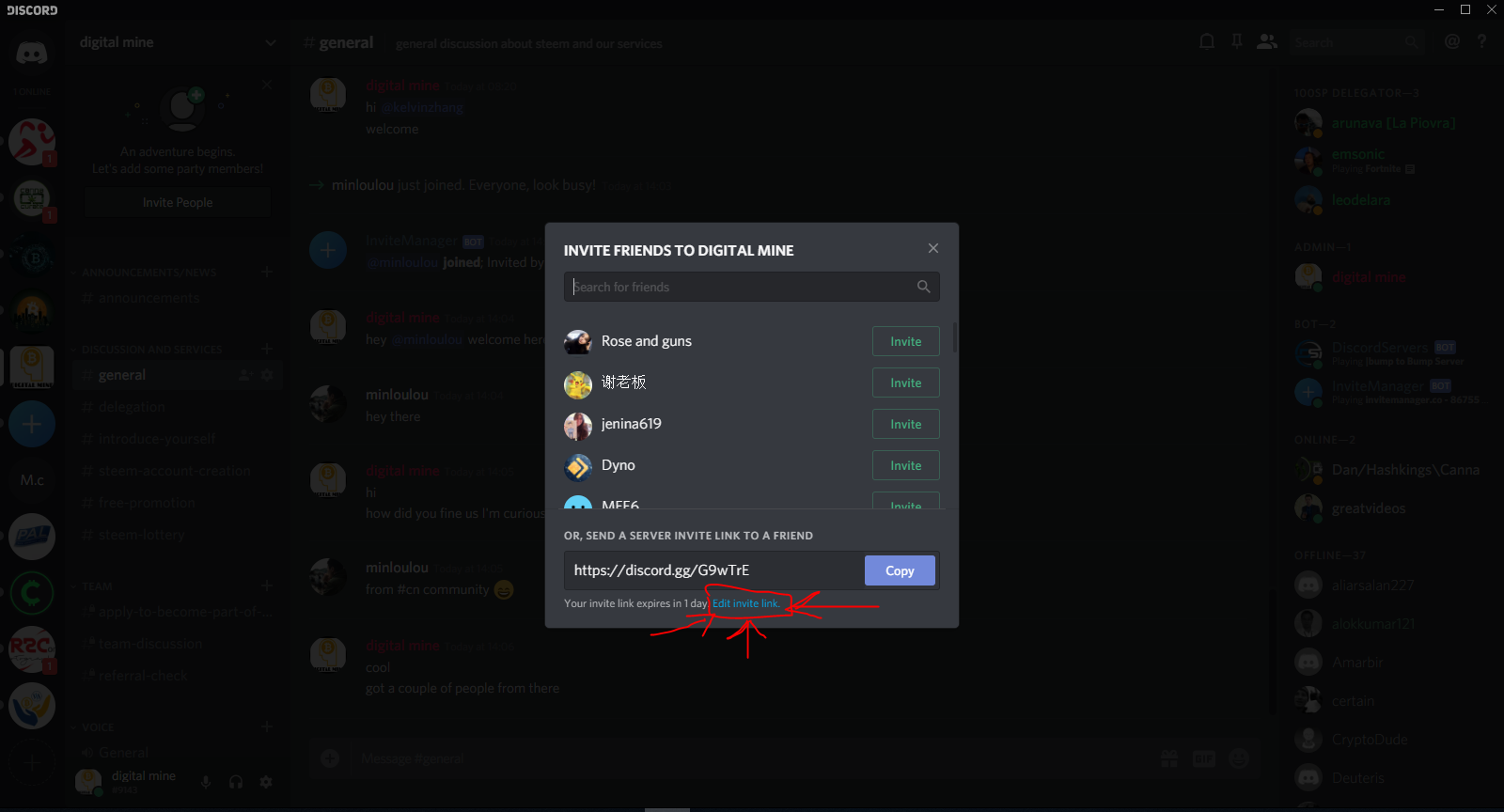Click the magnifier icon in friends search
This screenshot has width=1504, height=812.
923,287
